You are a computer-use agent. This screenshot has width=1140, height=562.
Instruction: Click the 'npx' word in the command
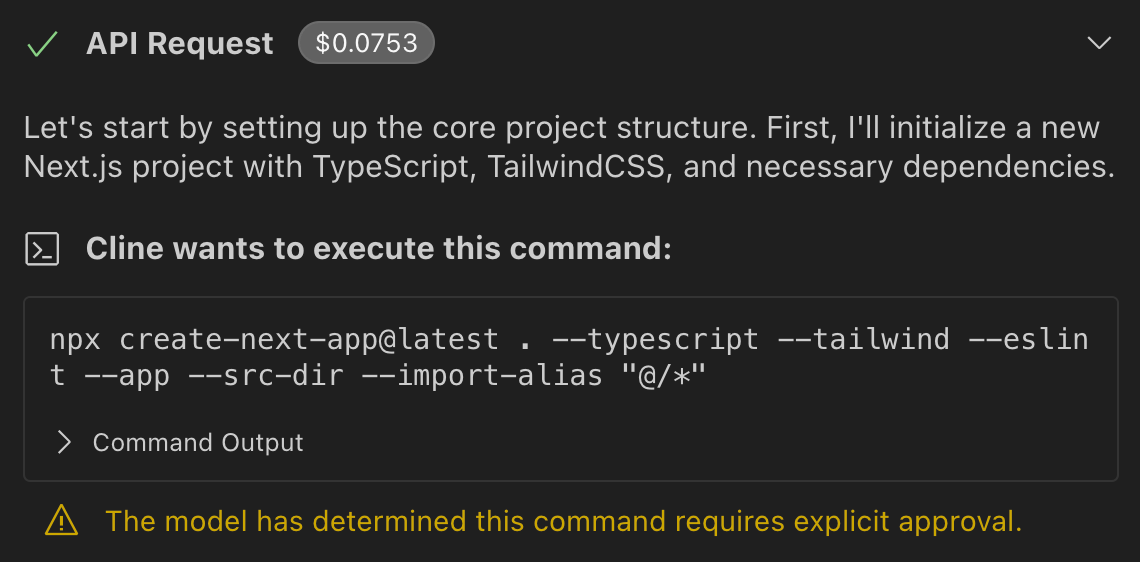(x=76, y=340)
